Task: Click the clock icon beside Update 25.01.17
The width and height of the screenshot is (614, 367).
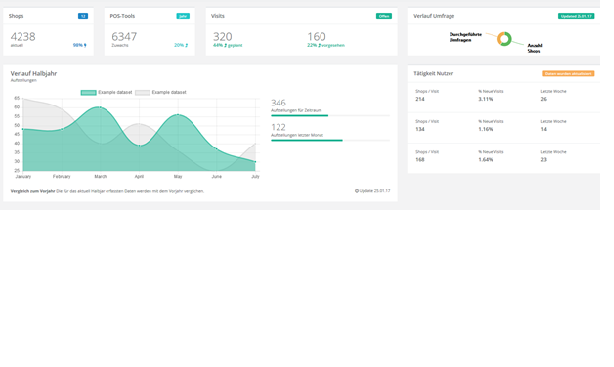Action: 357,191
